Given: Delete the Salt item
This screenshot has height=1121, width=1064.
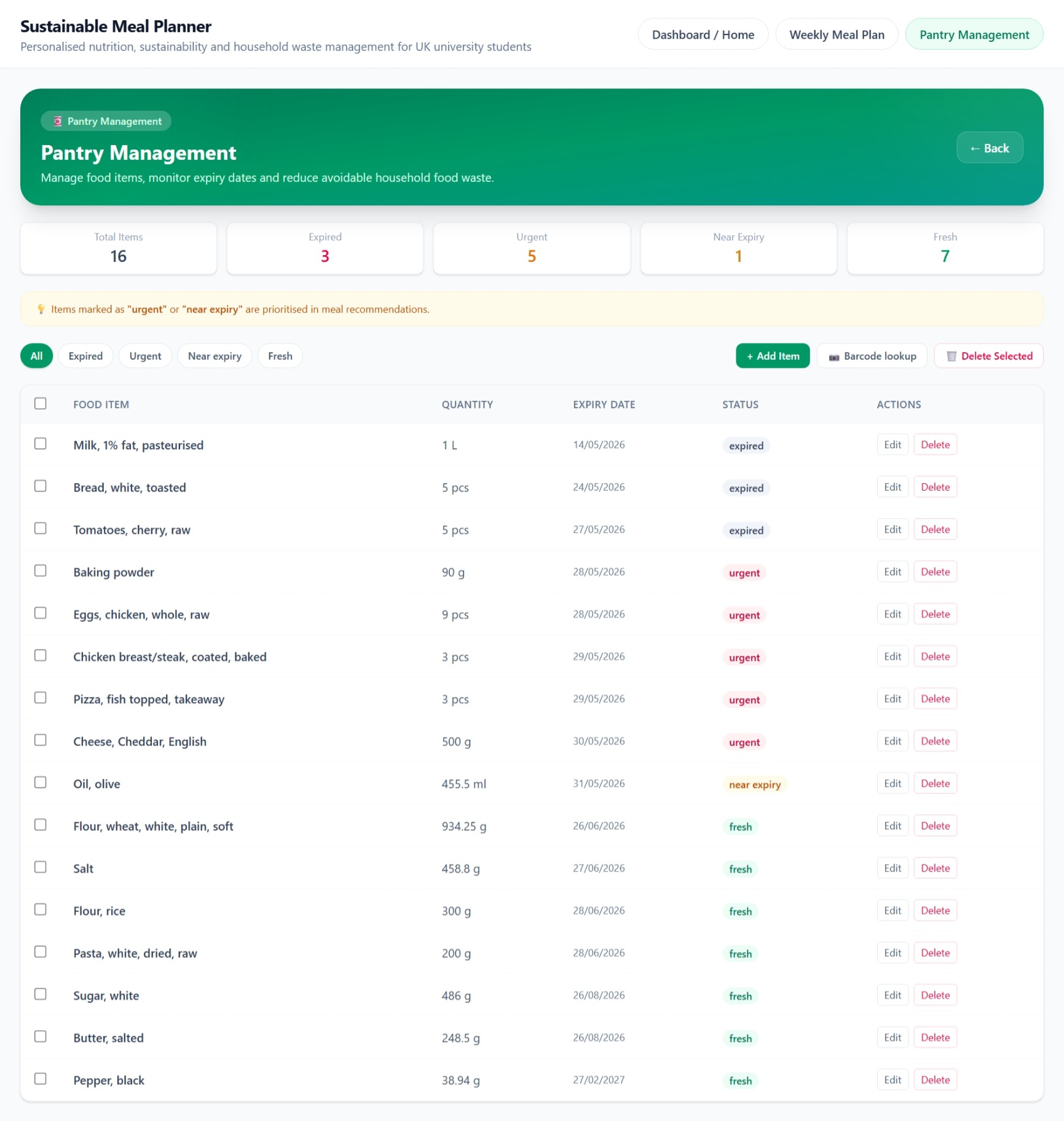Looking at the screenshot, I should pos(935,868).
